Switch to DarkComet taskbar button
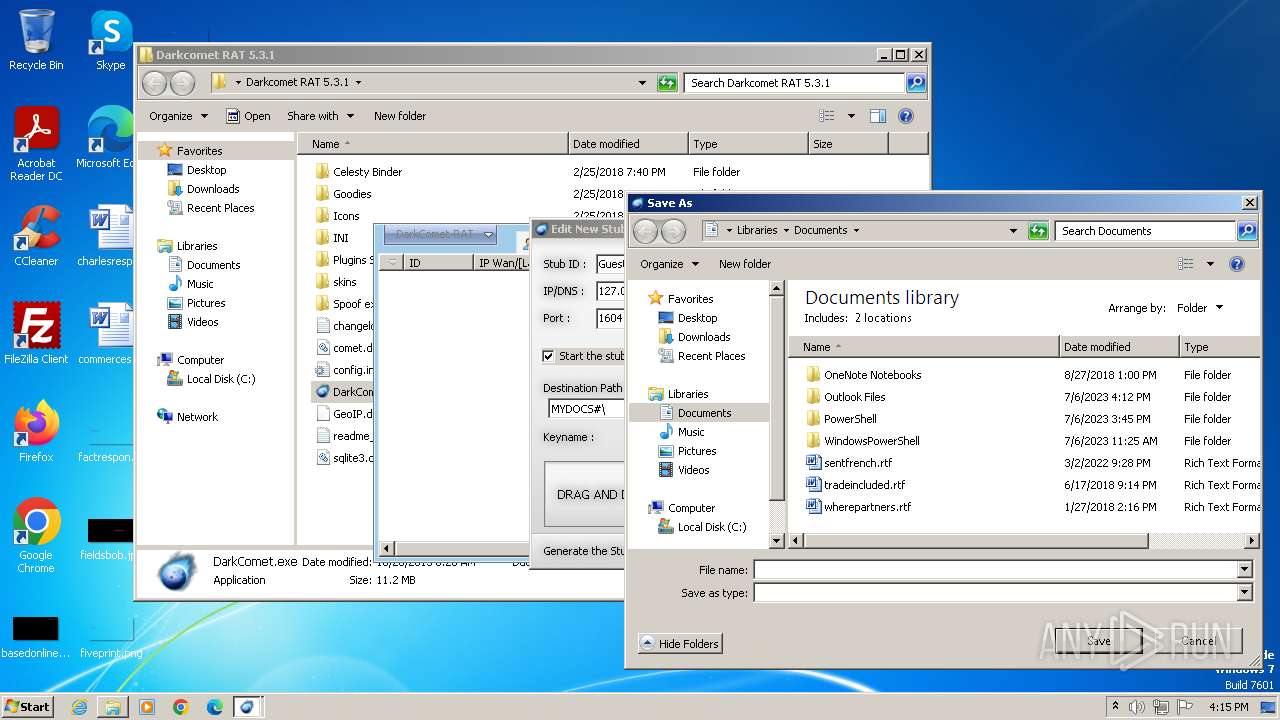The height and width of the screenshot is (720, 1280). 248,707
